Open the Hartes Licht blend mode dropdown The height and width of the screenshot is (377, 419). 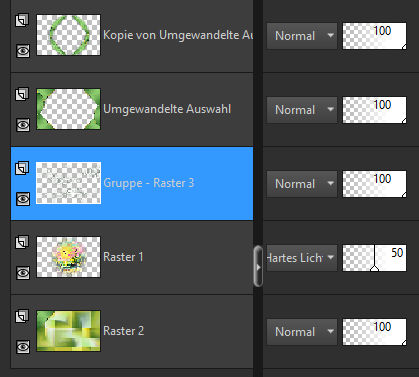(x=302, y=258)
